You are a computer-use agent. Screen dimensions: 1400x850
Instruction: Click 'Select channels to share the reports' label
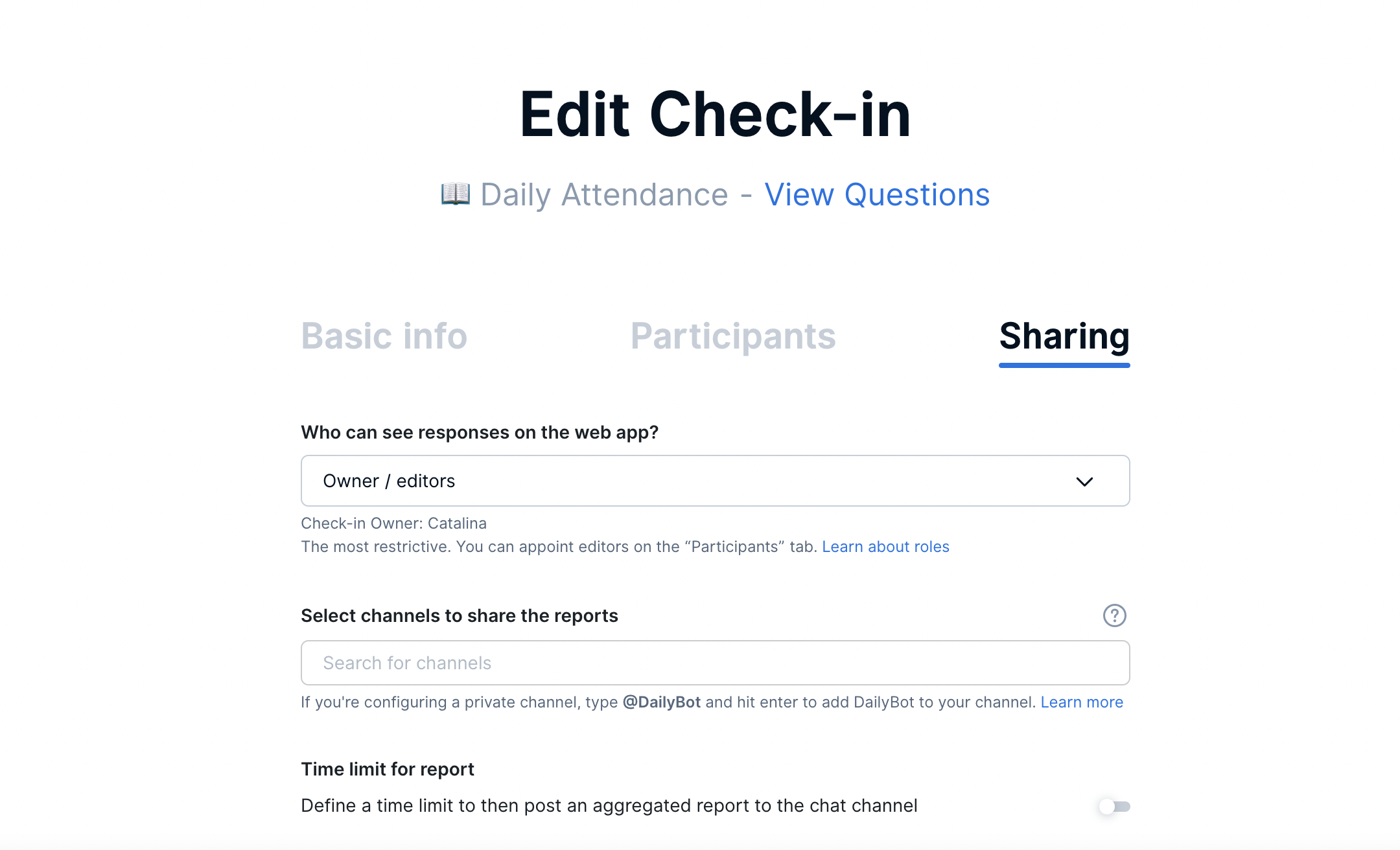coord(460,615)
